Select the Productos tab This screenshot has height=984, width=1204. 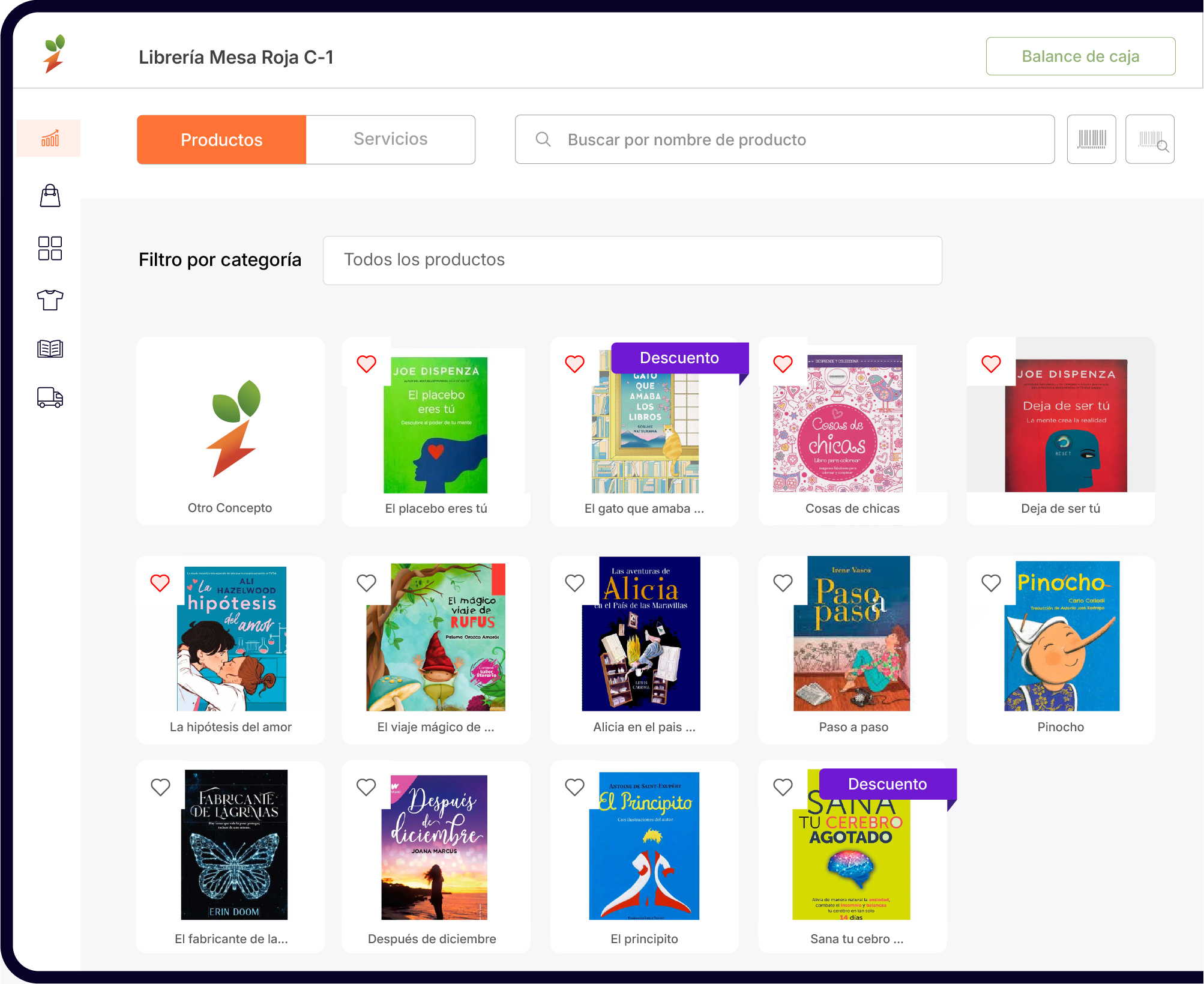221,139
